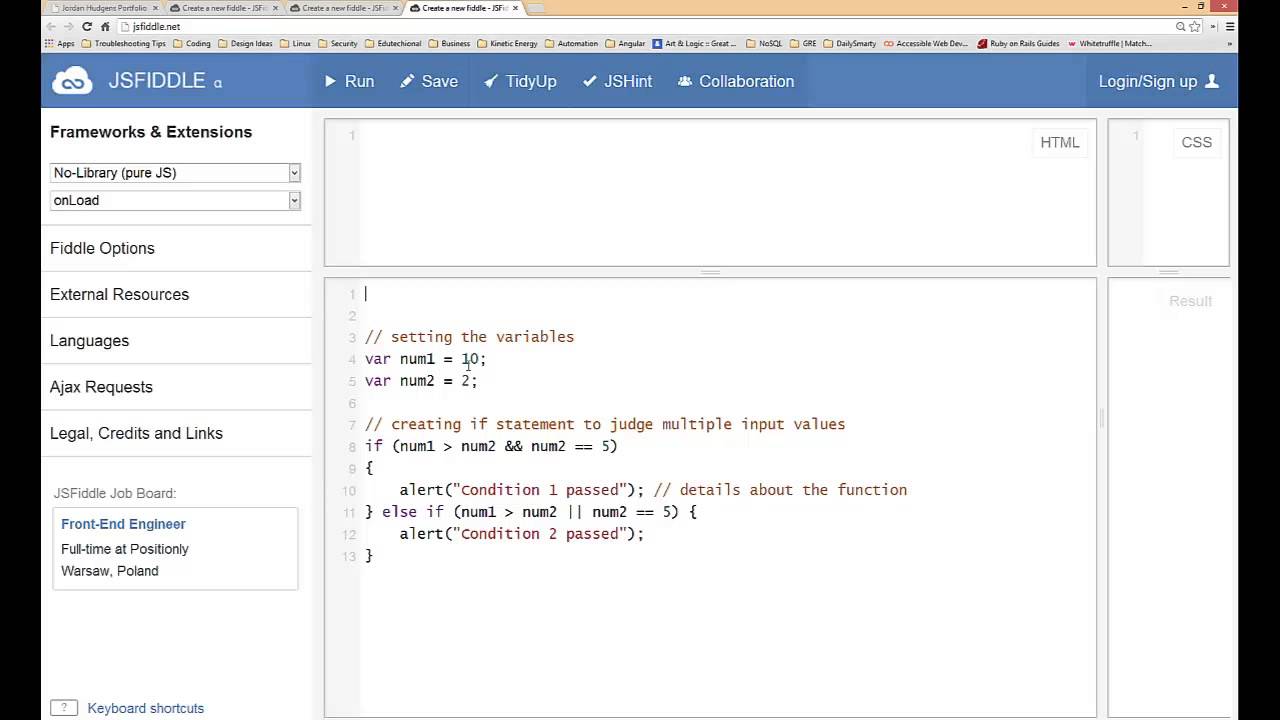
Task: Open the Security bookmark folder
Action: (x=337, y=44)
